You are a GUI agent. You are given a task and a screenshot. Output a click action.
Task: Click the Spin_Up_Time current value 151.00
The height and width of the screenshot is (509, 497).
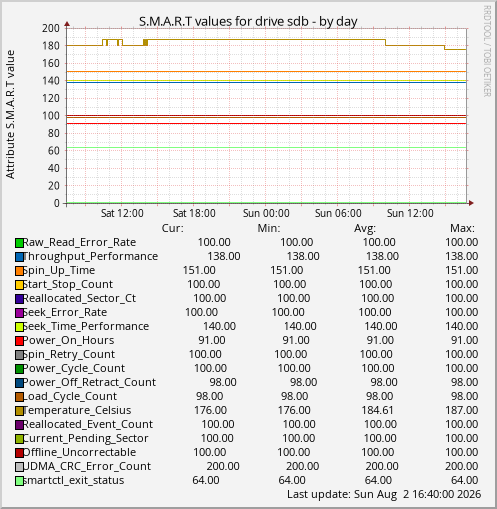[199, 270]
